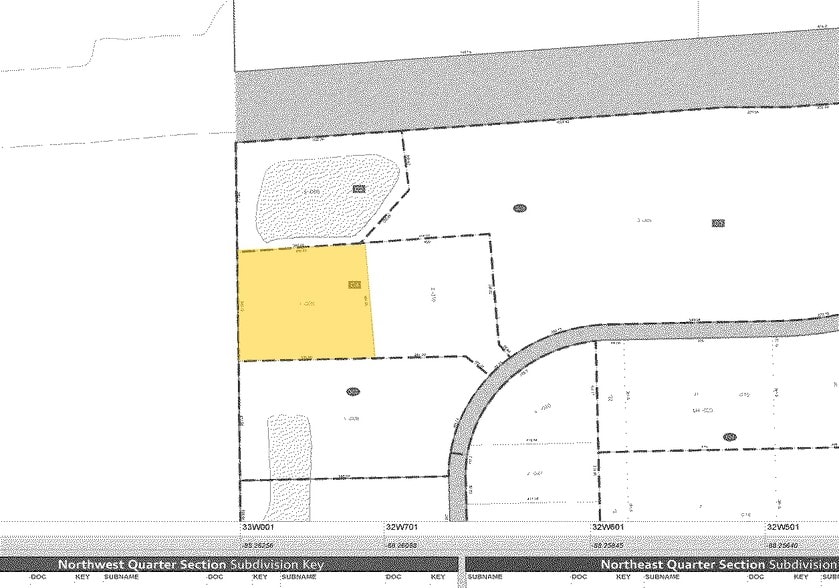Select the key marker on the yellow highlighted parcel
The width and height of the screenshot is (839, 588).
pos(355,283)
